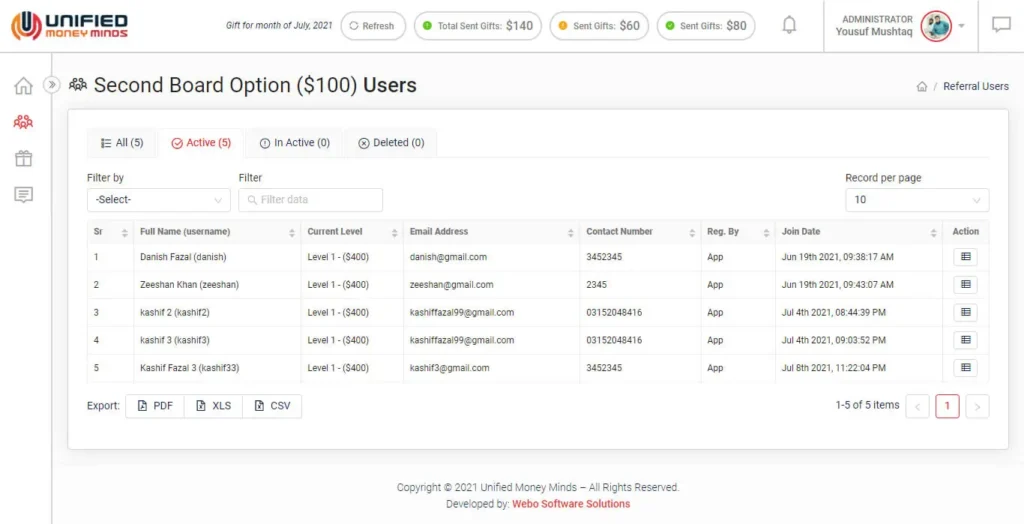The image size is (1024, 524).
Task: Switch to the Deleted (0) tab
Action: (390, 143)
